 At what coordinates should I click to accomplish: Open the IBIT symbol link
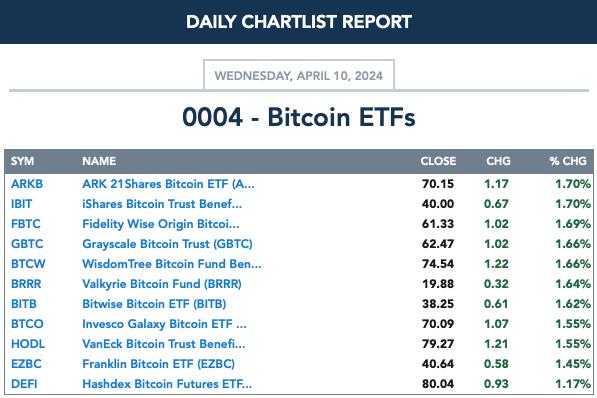[21, 204]
